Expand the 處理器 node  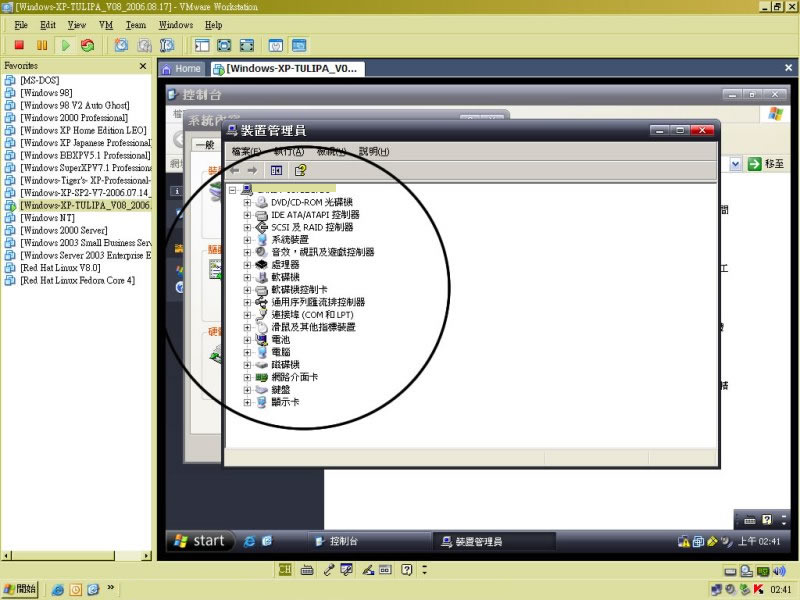click(x=247, y=265)
